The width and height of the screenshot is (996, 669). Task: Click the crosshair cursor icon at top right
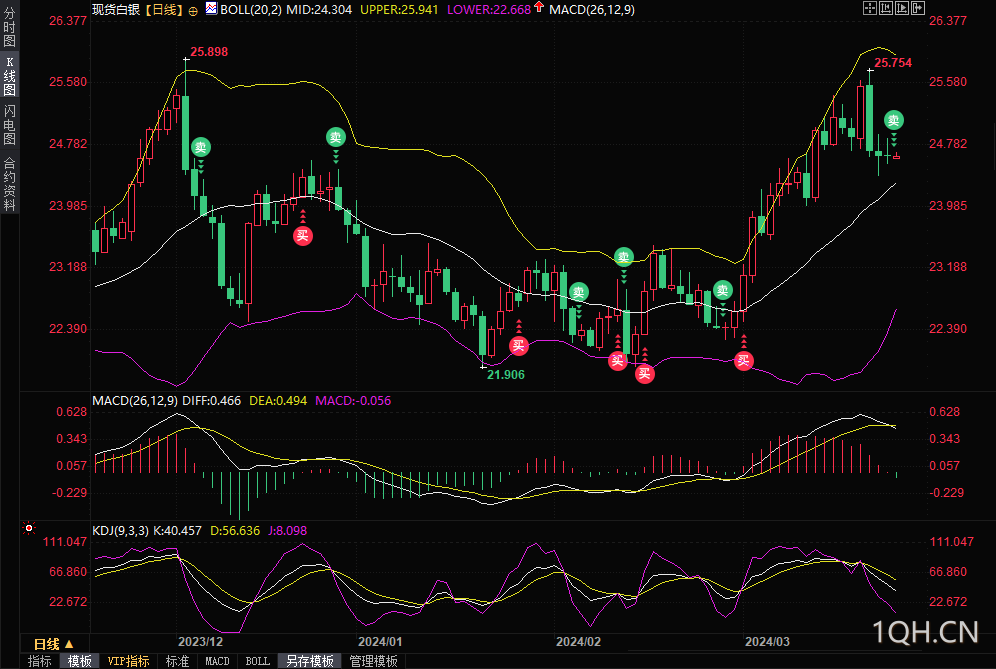(870, 8)
